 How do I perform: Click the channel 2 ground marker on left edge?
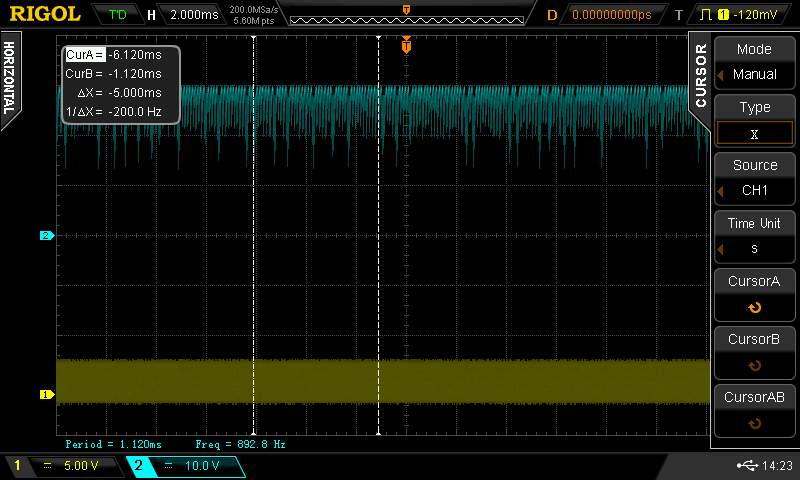point(45,236)
